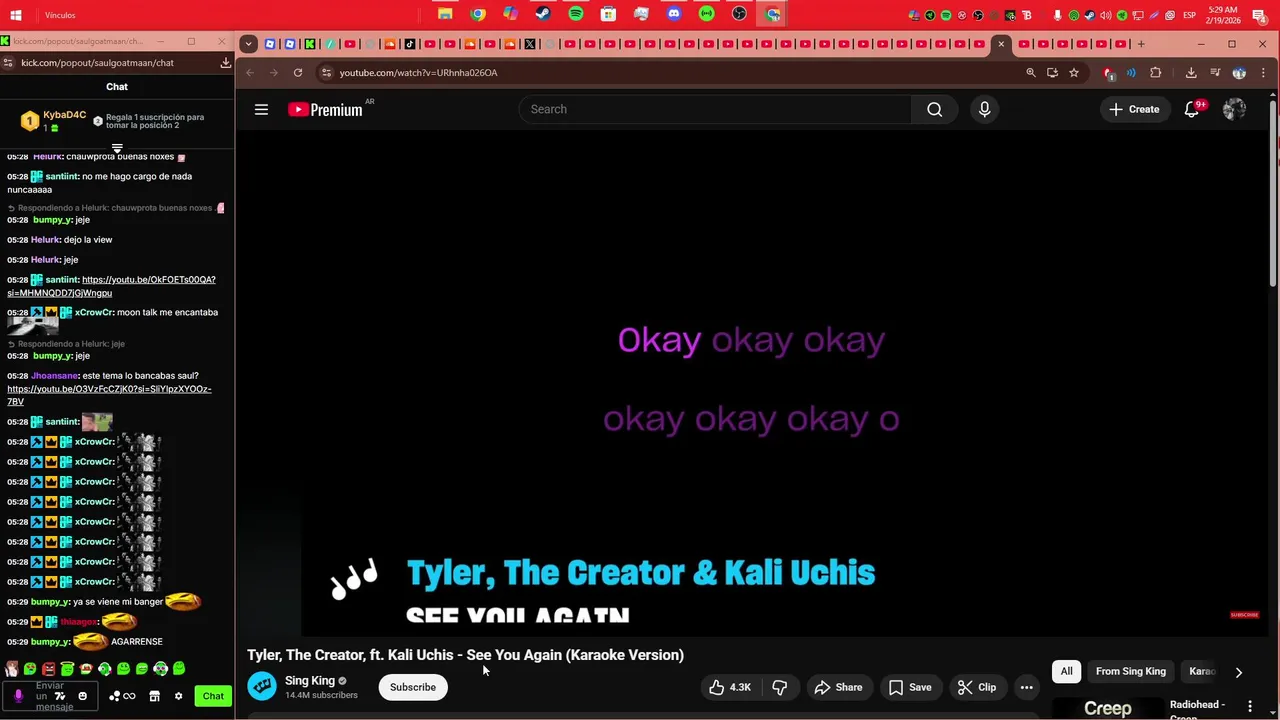
Task: Open YouTube notifications bell
Action: click(x=1191, y=109)
